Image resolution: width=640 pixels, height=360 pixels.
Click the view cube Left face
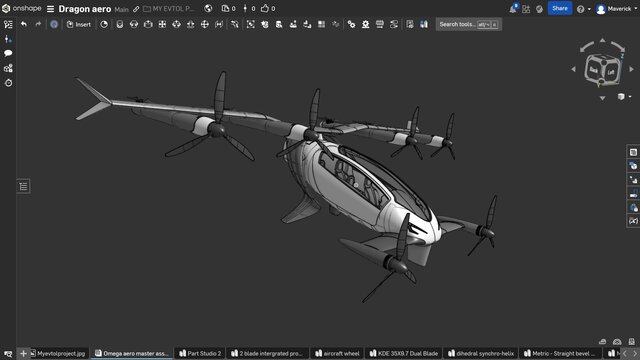point(611,72)
